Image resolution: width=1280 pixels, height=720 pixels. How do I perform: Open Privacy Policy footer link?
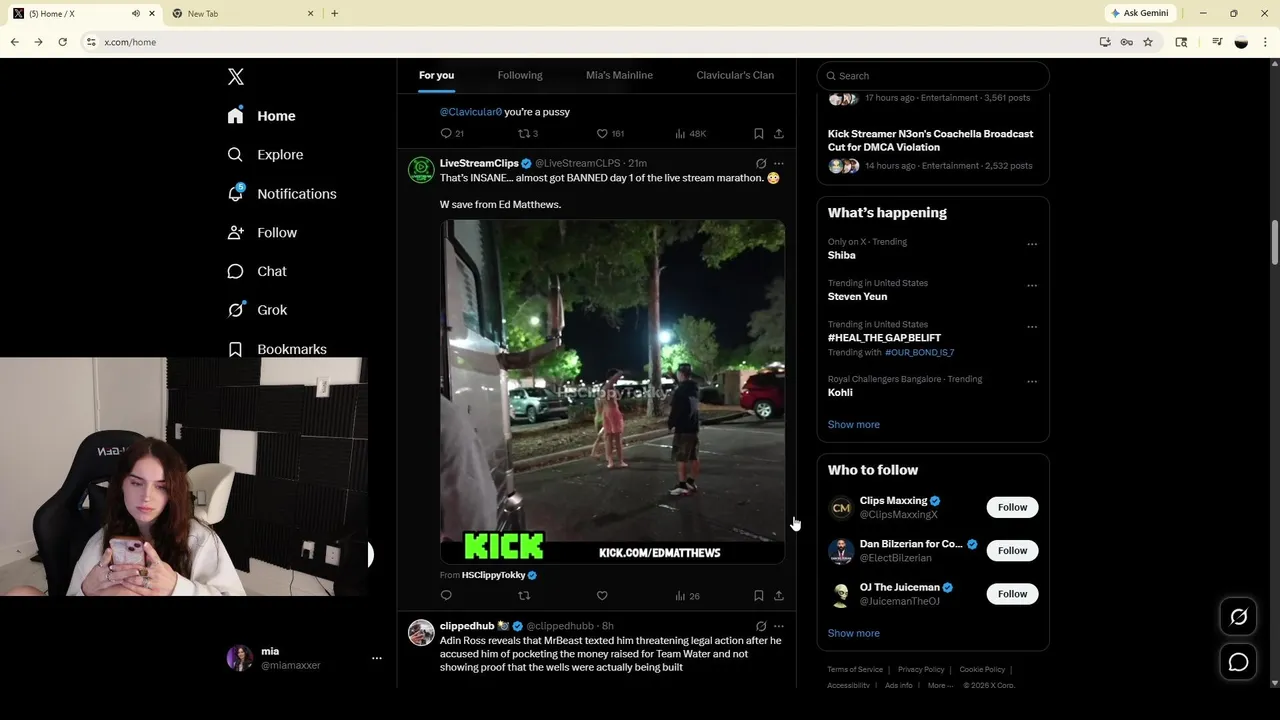click(x=921, y=670)
